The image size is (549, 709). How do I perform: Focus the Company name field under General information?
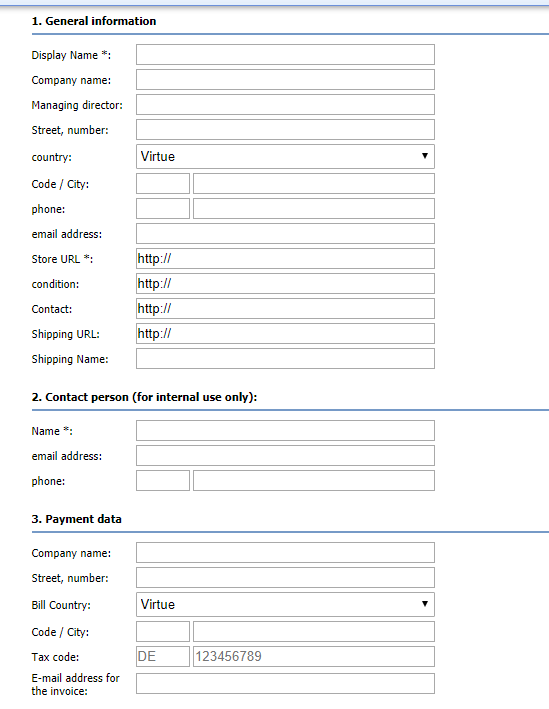tap(285, 80)
